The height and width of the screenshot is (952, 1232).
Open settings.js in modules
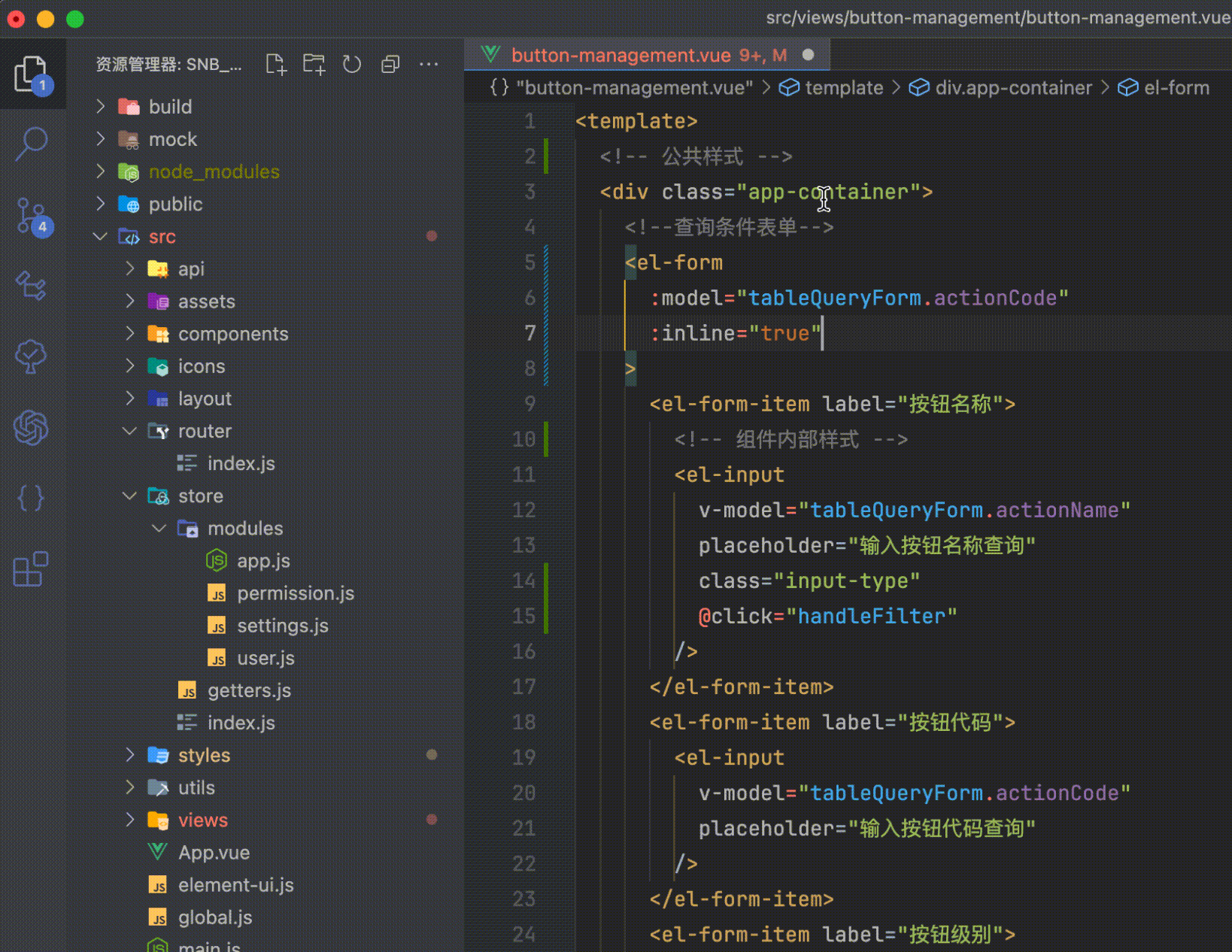point(283,626)
